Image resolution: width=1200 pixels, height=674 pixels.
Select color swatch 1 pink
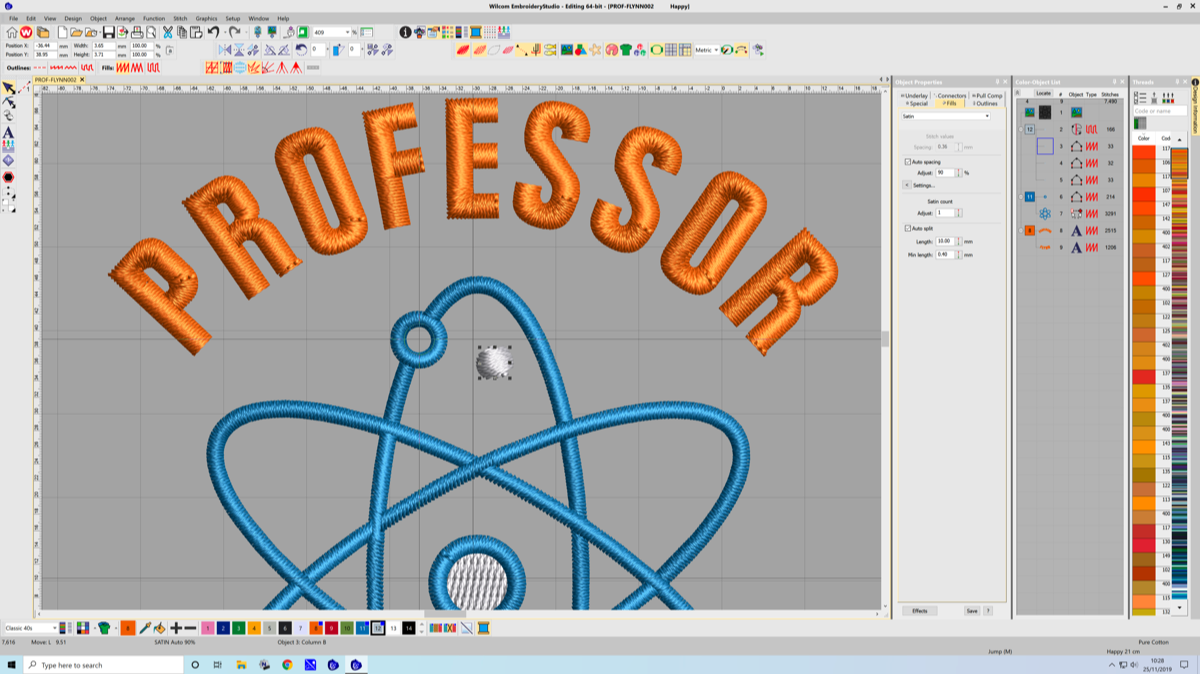208,628
